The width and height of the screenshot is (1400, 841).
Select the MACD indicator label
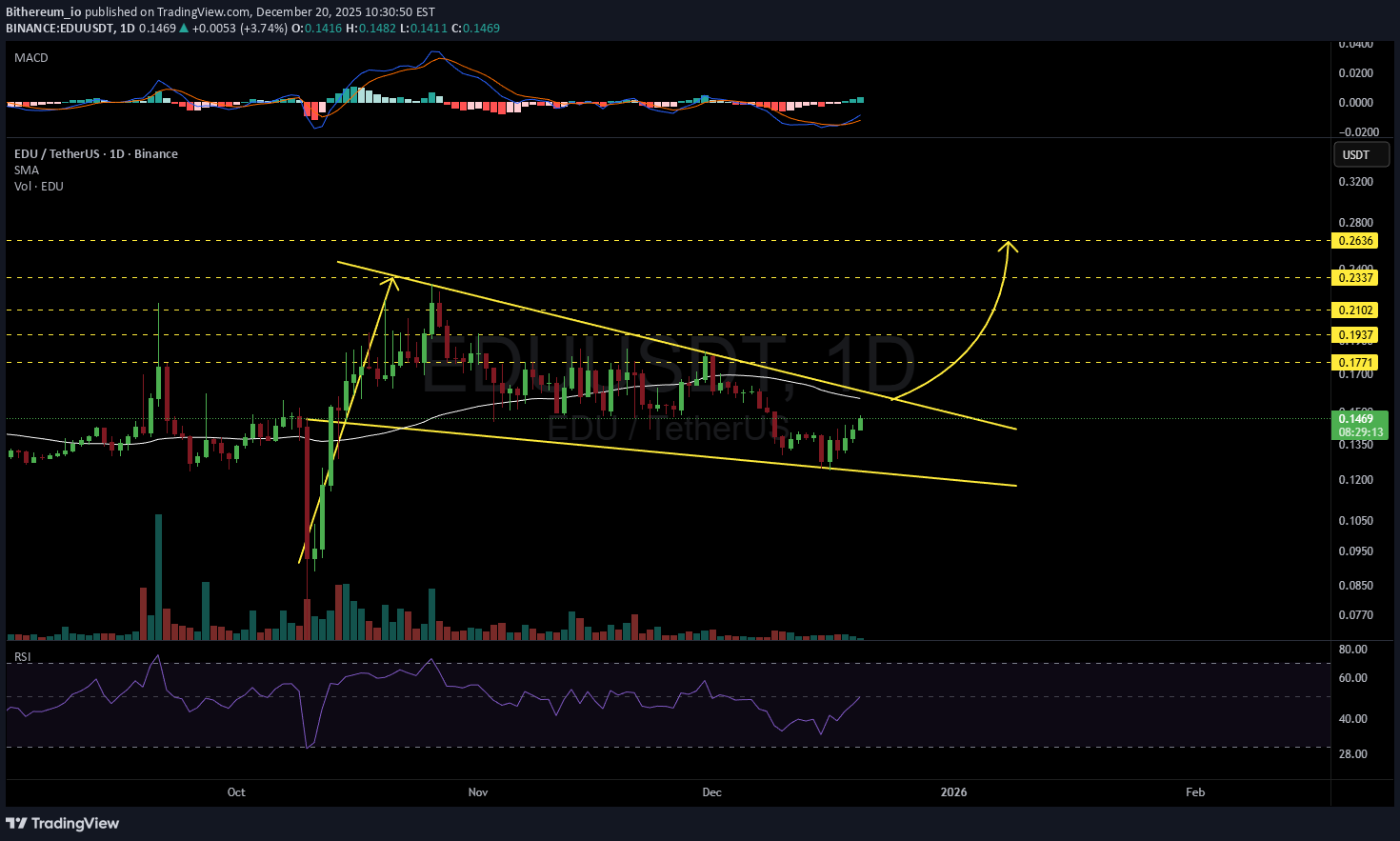pos(31,58)
